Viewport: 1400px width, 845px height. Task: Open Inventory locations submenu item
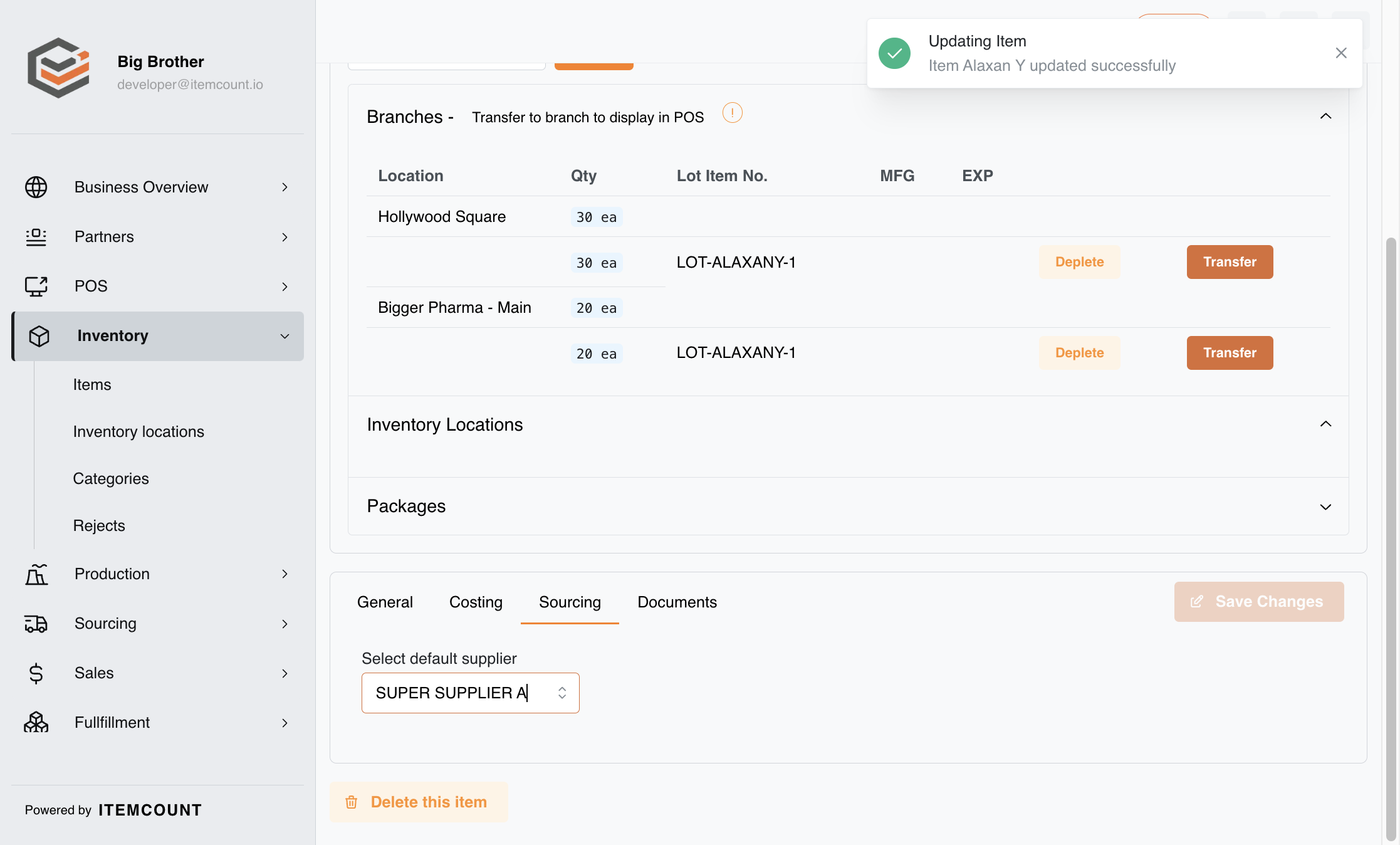coord(138,432)
